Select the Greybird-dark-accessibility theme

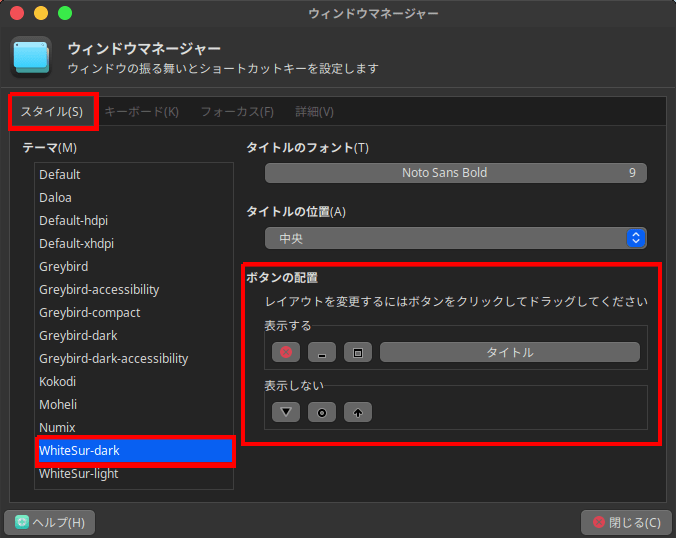(134, 359)
